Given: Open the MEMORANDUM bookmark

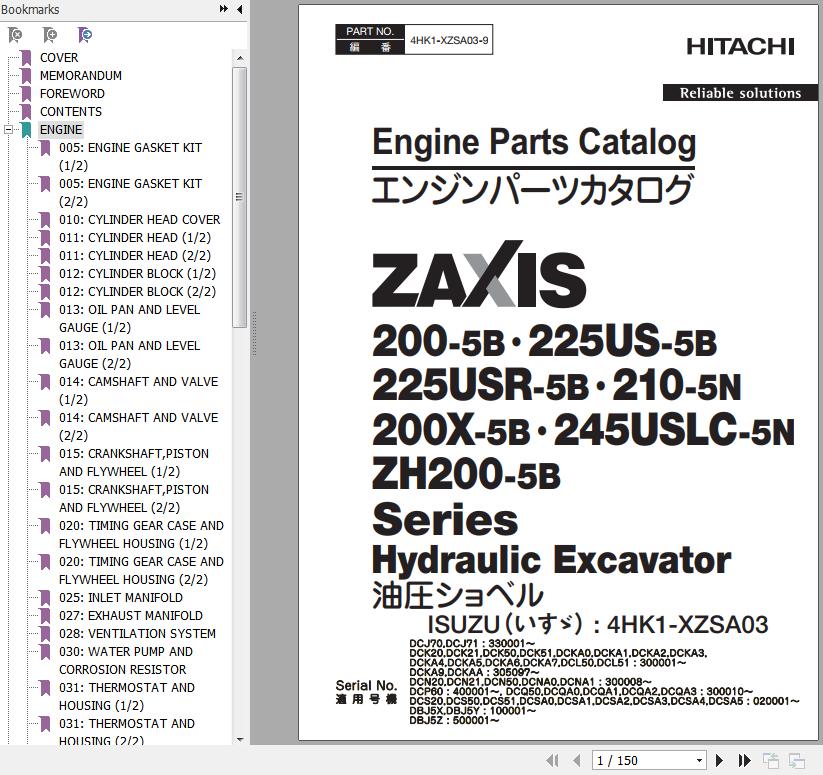Looking at the screenshot, I should point(81,76).
